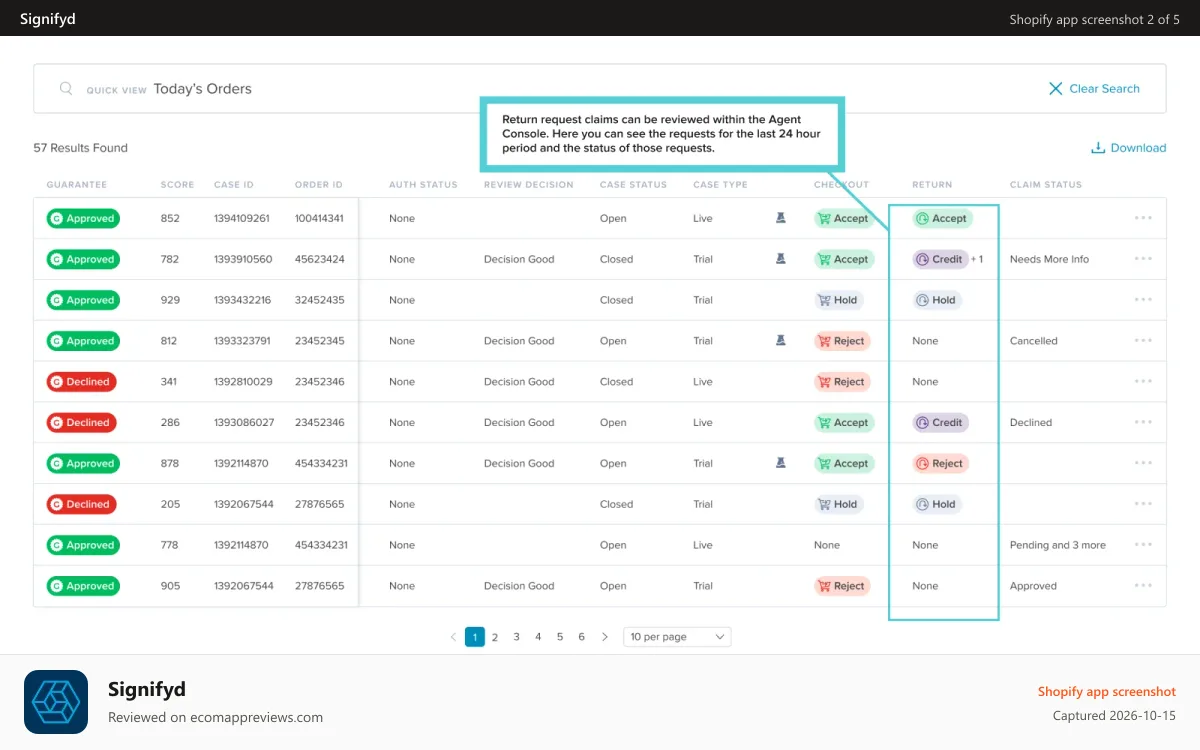Sort by the Case ID column header
The image size is (1200, 750).
click(x=234, y=185)
